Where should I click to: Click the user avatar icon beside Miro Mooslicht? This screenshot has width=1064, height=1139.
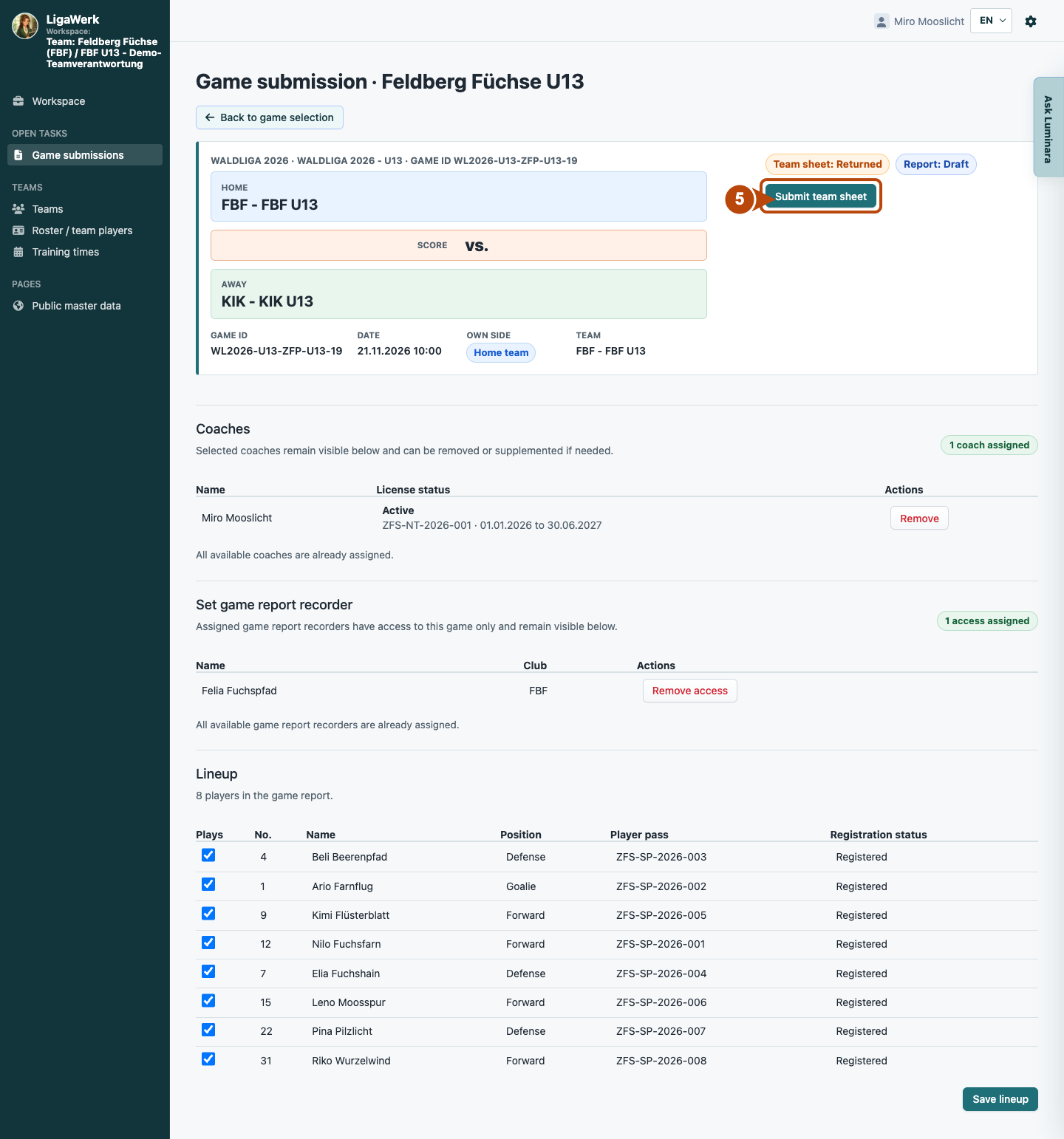[881, 21]
